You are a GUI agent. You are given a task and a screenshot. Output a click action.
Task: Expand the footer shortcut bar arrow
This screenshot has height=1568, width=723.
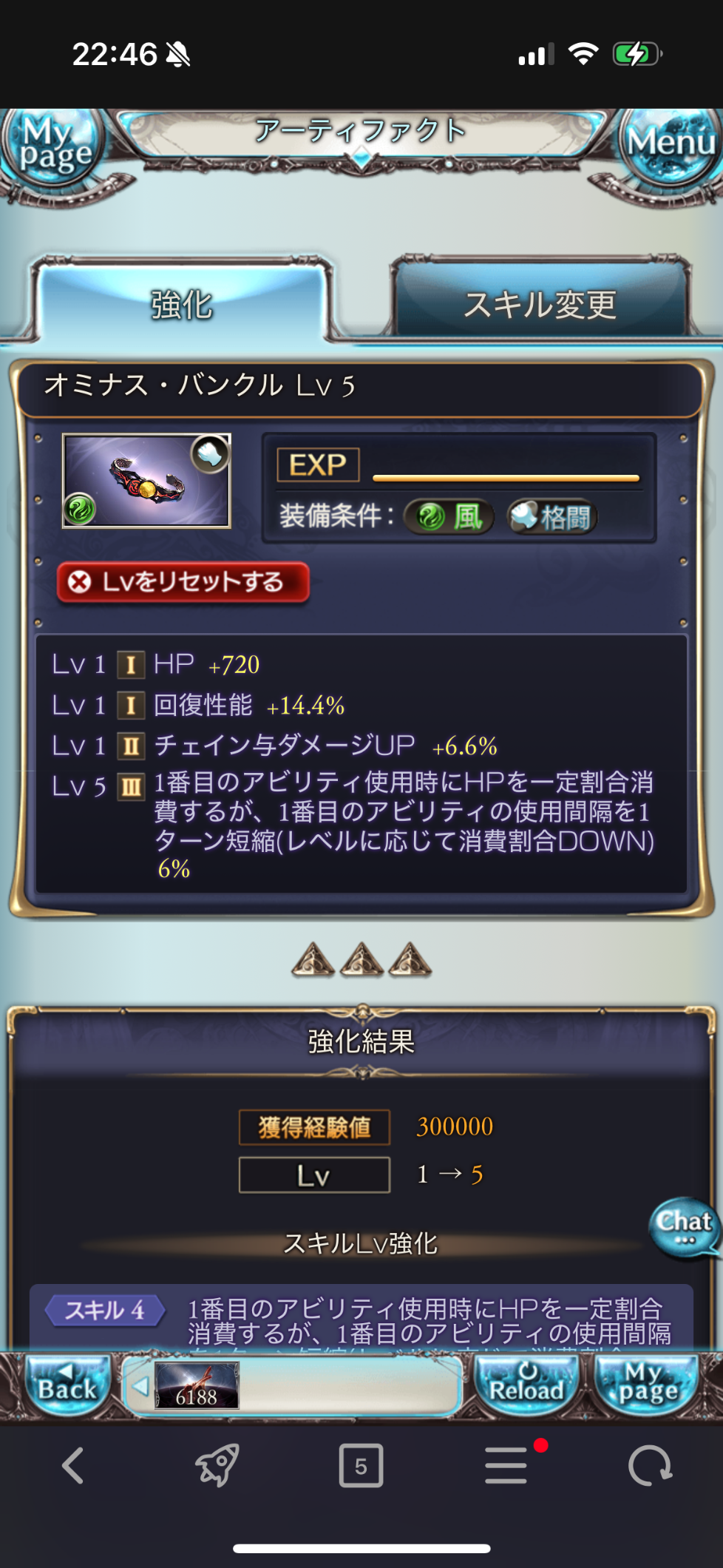click(140, 1386)
